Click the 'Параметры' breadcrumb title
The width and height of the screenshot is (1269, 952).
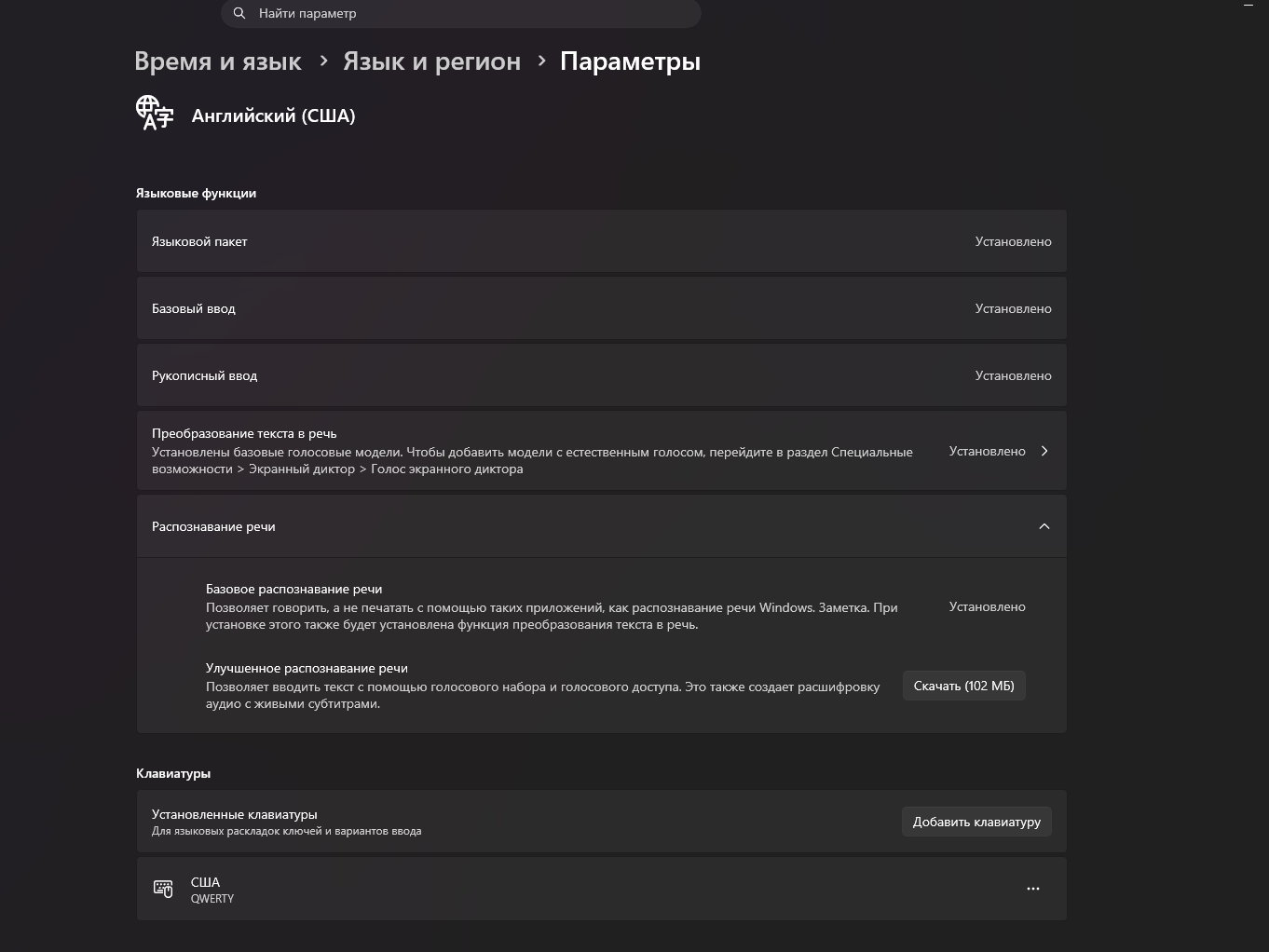coord(630,61)
